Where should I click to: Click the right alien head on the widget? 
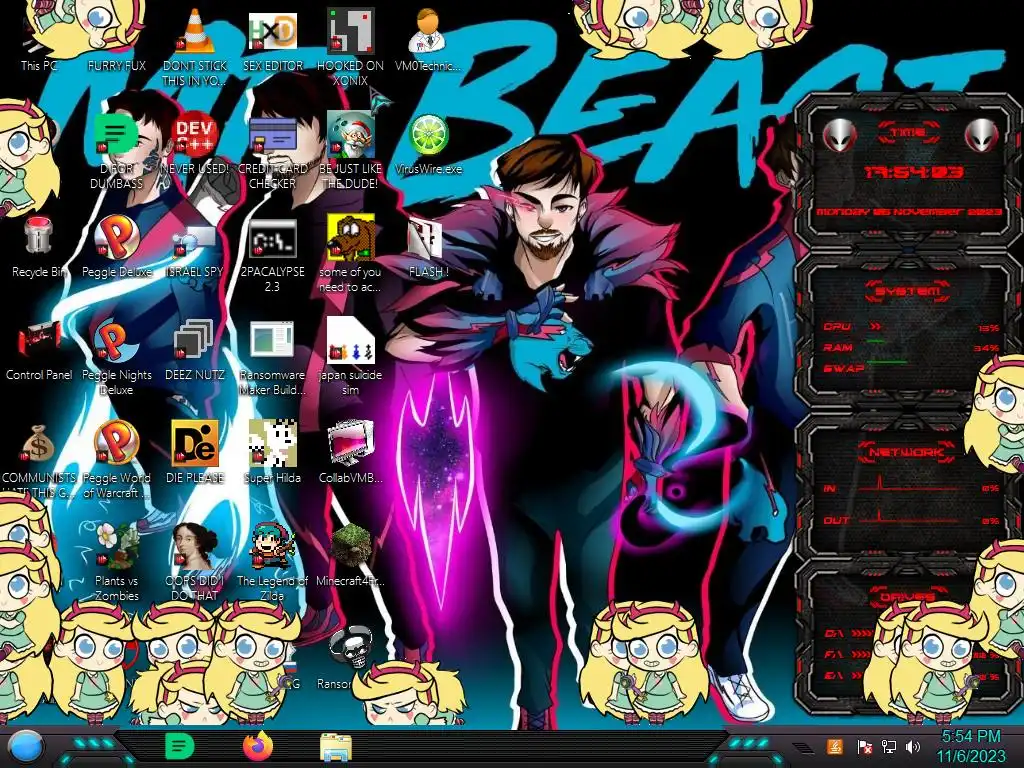click(x=981, y=135)
